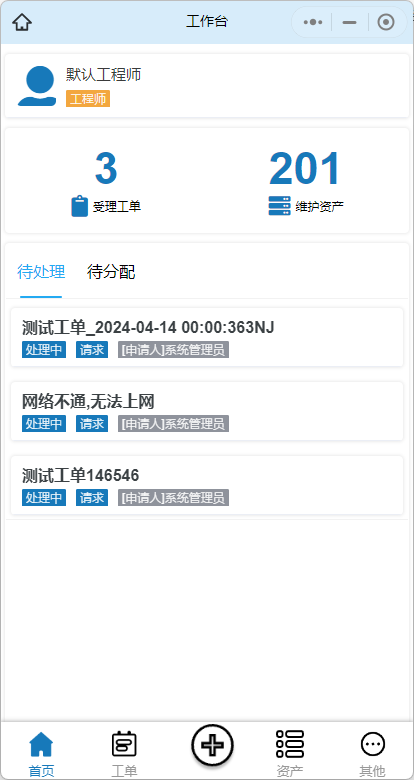Click the clipboard icon beside 受理工单
Screen dimensions: 414x780
[80, 206]
